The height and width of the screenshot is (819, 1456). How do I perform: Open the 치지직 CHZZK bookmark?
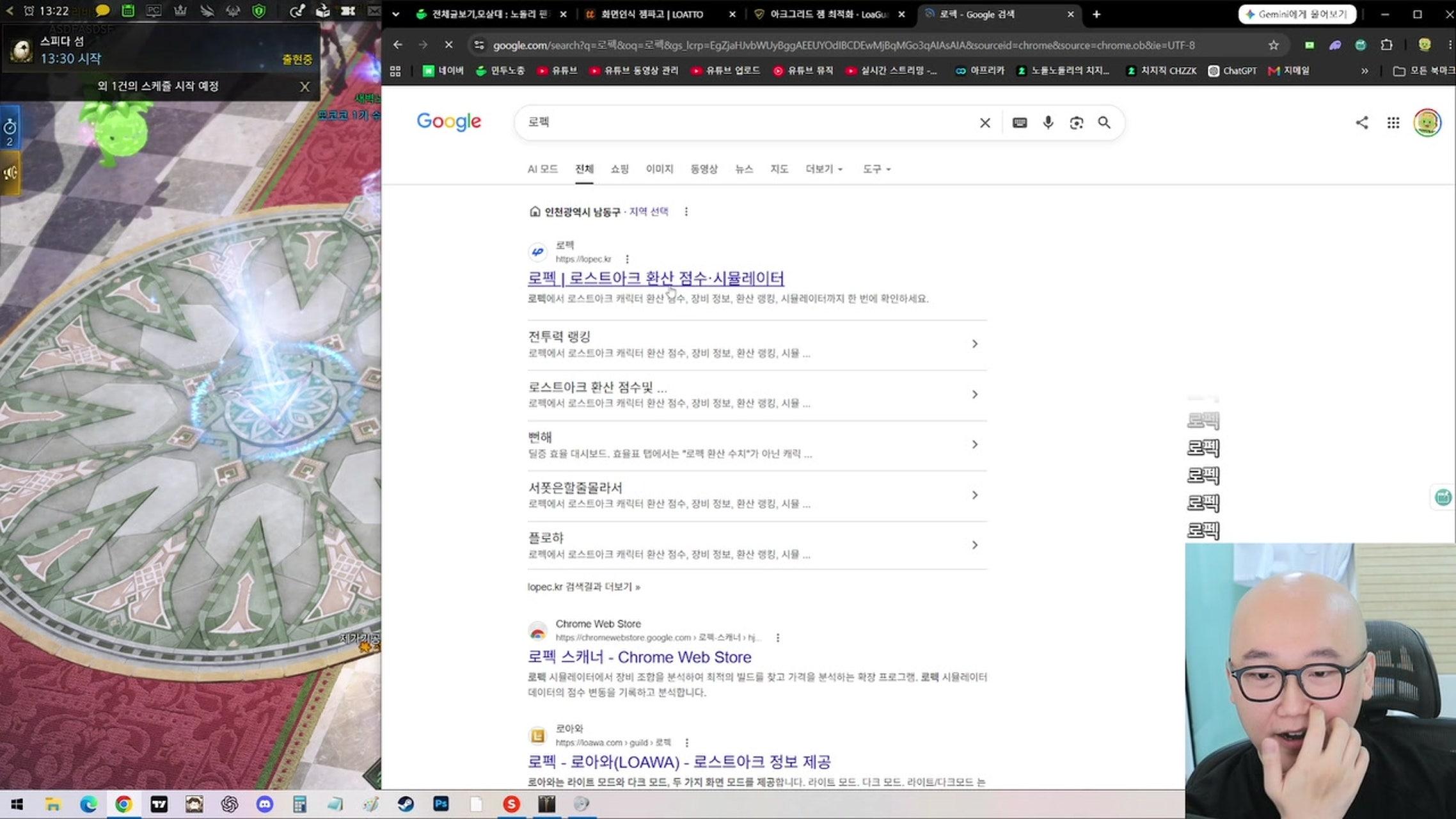point(1161,70)
